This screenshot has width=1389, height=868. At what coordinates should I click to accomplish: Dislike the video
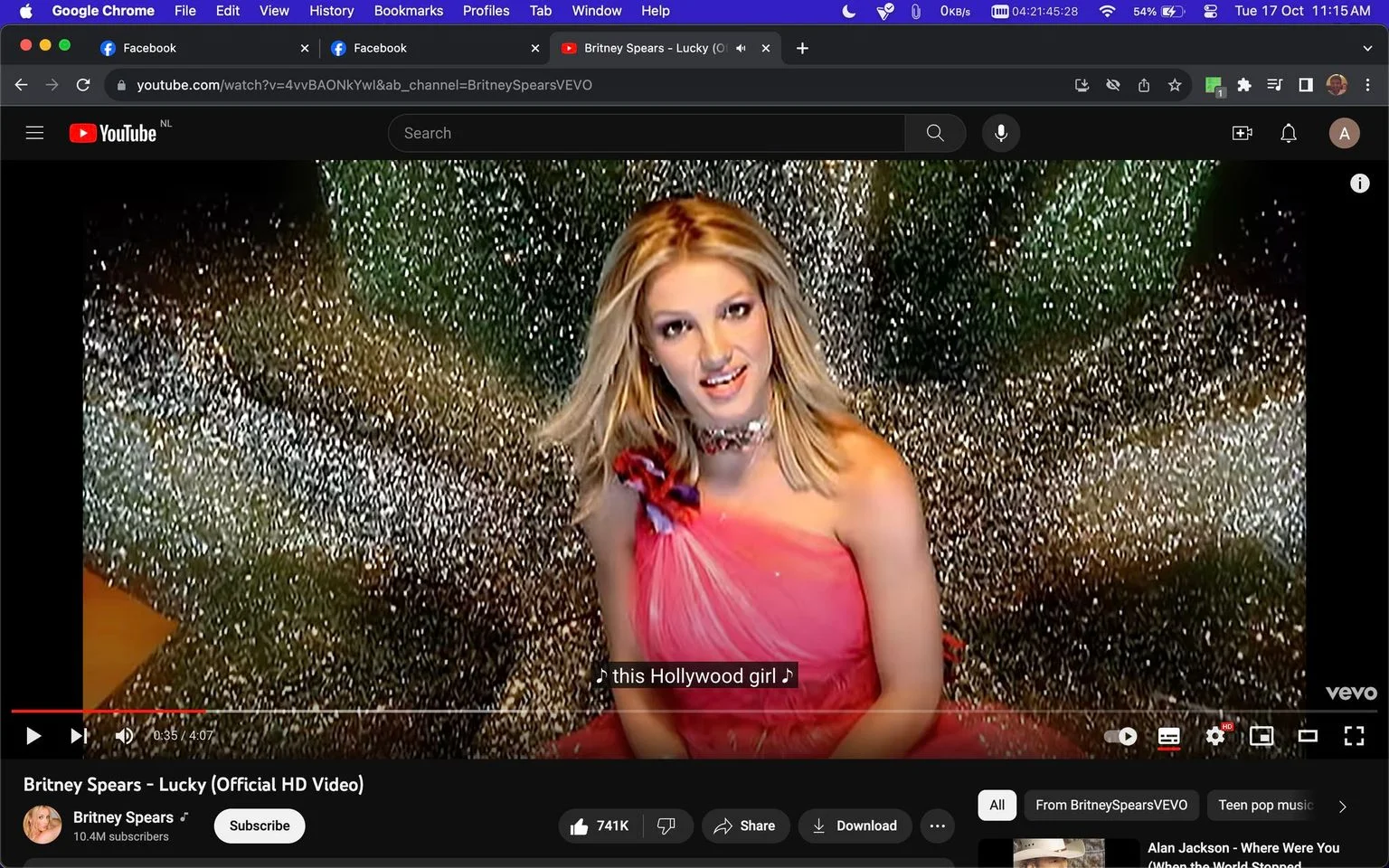pyautogui.click(x=667, y=826)
